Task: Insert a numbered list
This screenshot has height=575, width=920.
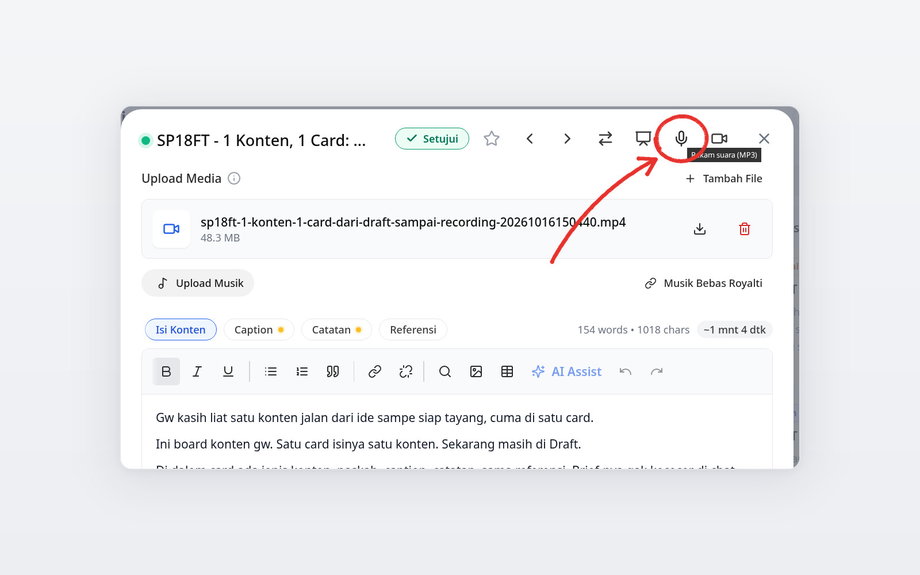Action: [x=302, y=371]
